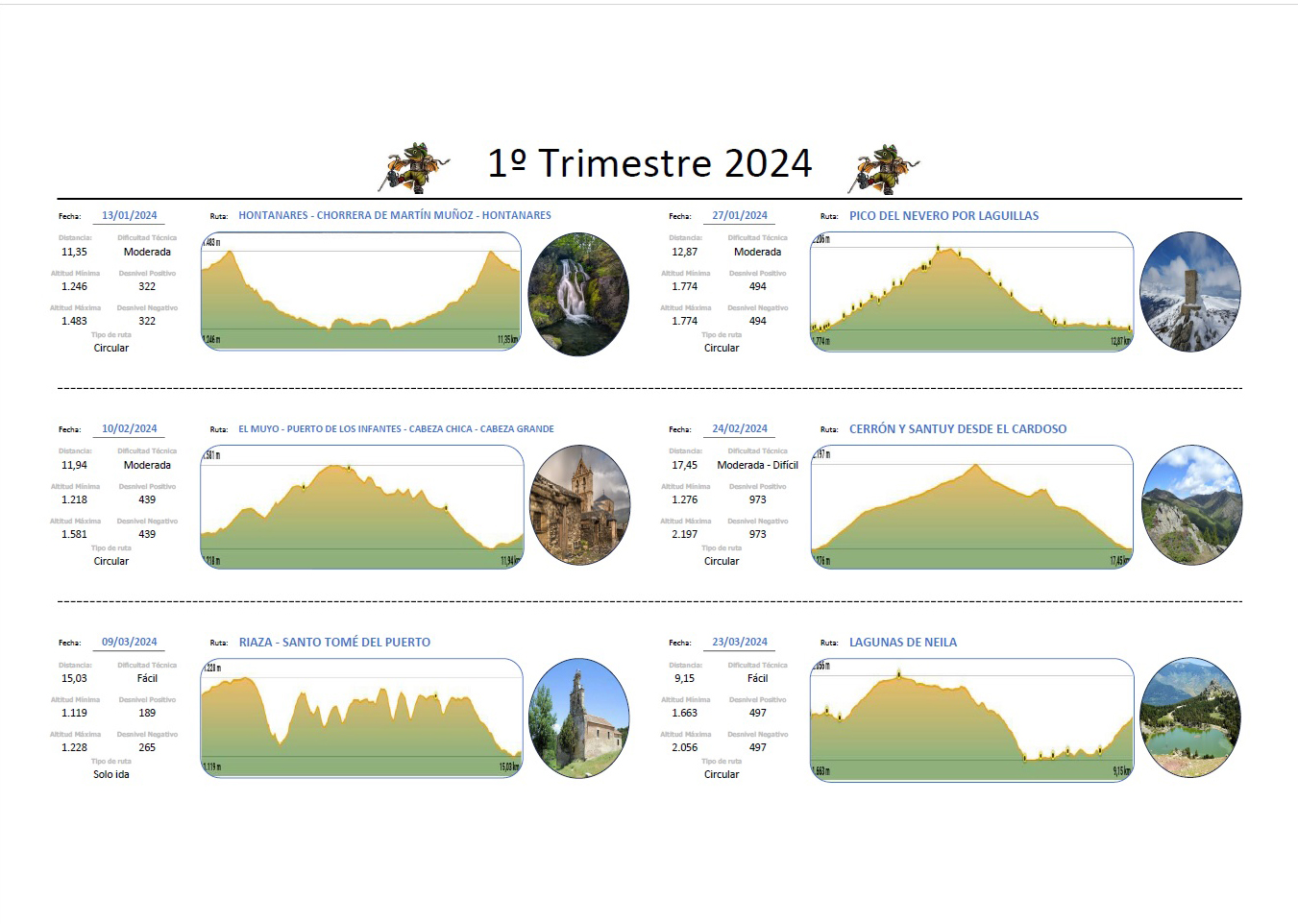Image resolution: width=1298 pixels, height=924 pixels.
Task: Click minimum altitude value 1.119
Action: [x=74, y=714]
